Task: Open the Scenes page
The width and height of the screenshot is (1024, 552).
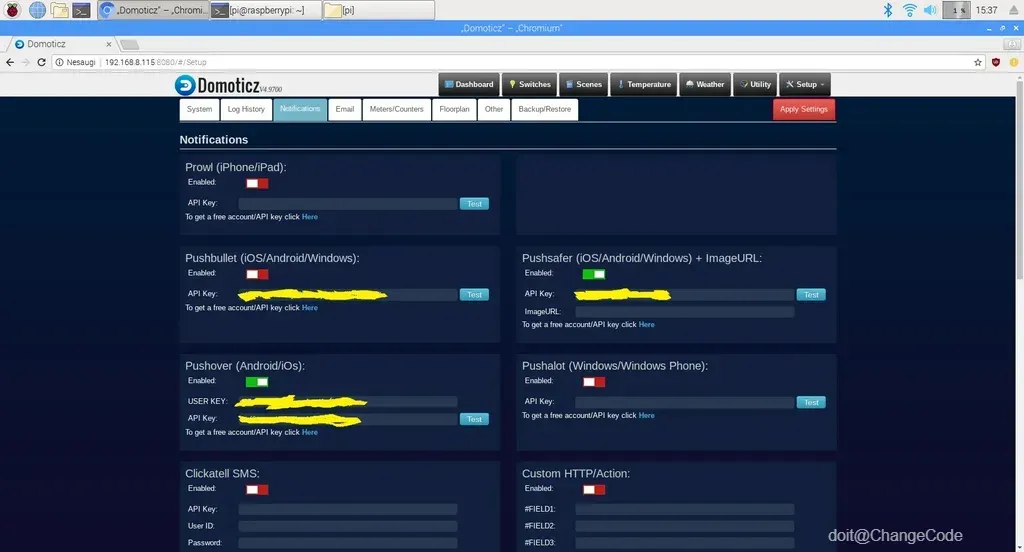Action: point(584,84)
